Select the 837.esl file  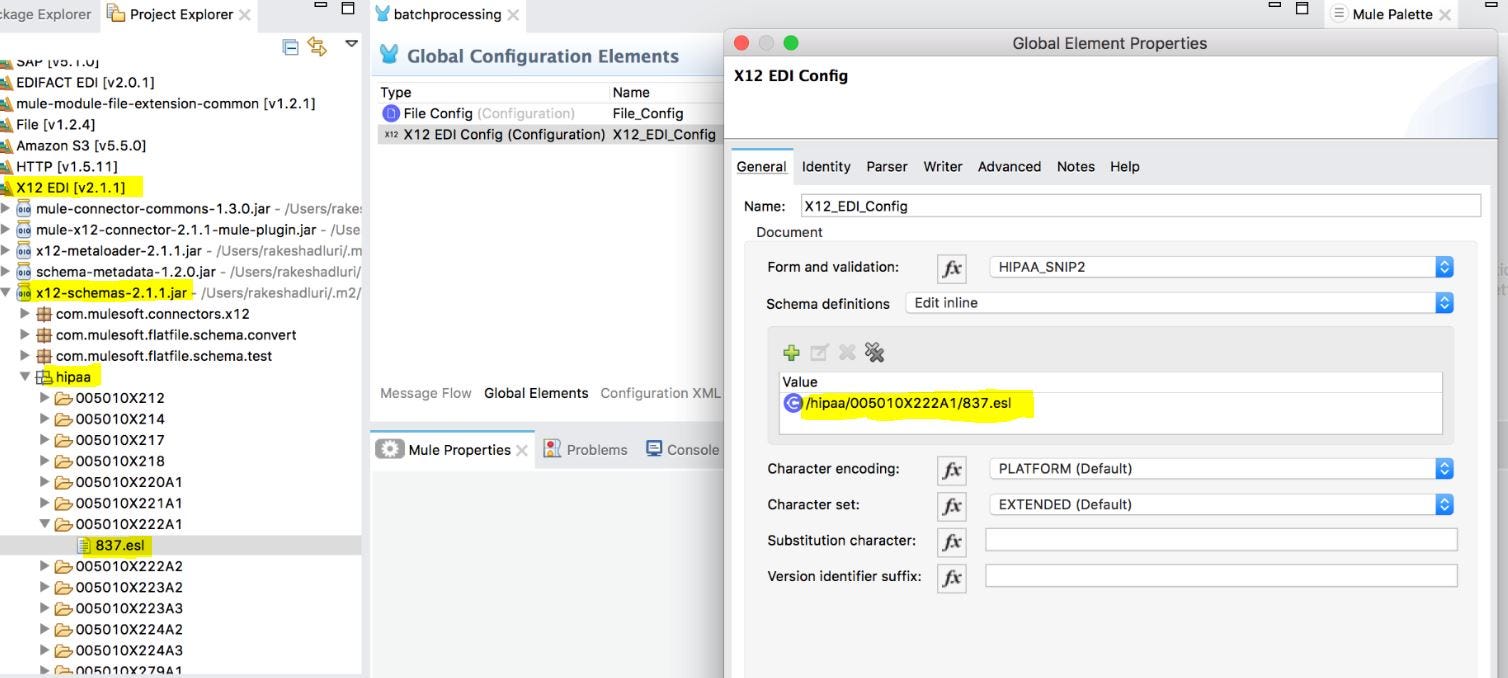121,545
